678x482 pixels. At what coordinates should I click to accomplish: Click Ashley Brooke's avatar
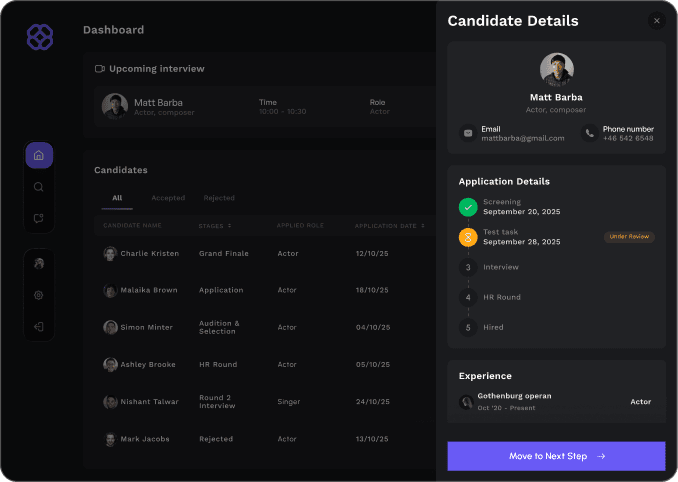click(x=110, y=364)
